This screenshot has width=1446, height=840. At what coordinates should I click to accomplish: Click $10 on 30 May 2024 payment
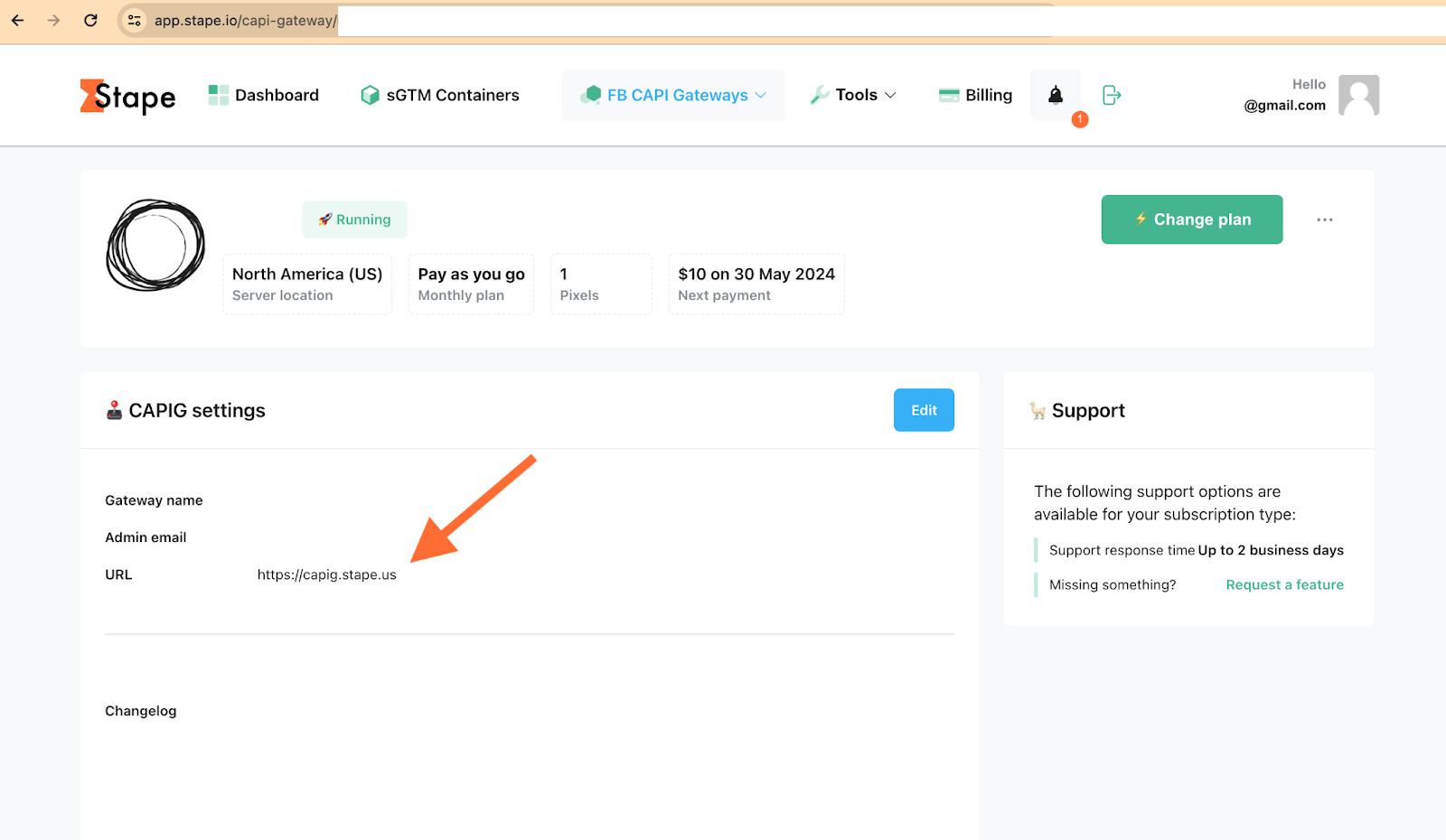756,284
